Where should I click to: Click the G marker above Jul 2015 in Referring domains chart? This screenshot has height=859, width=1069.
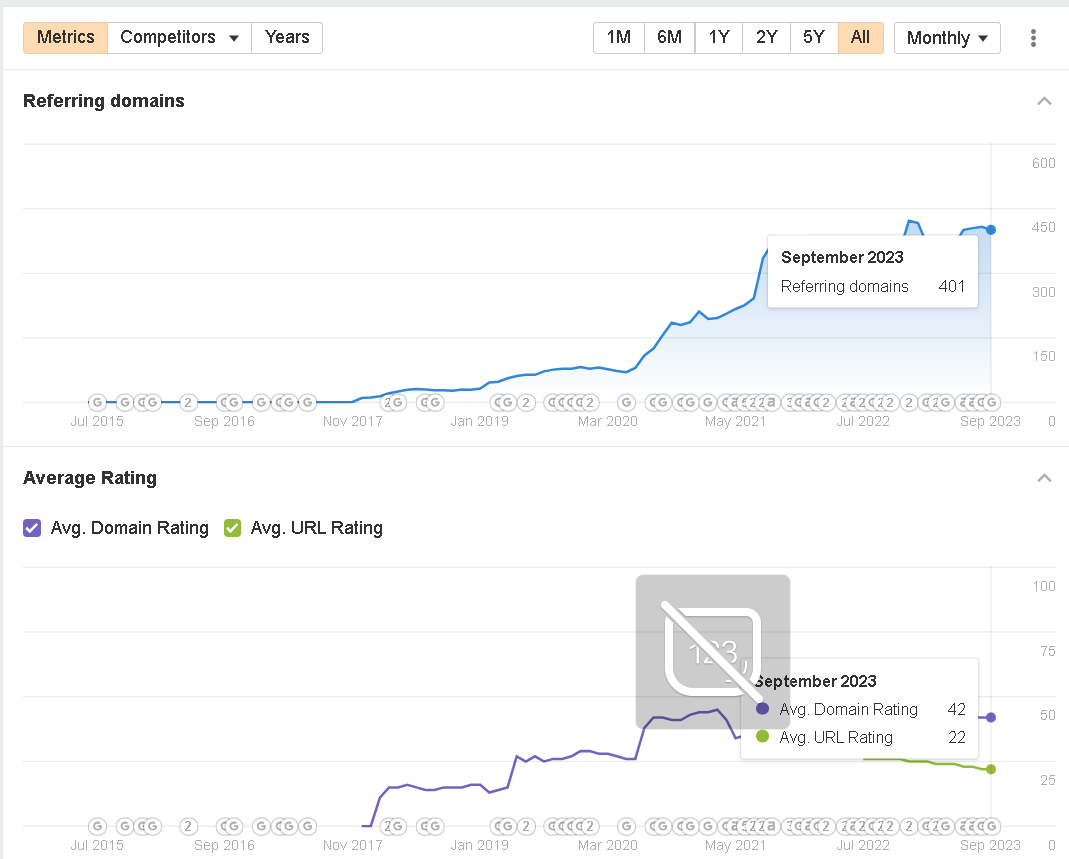97,402
